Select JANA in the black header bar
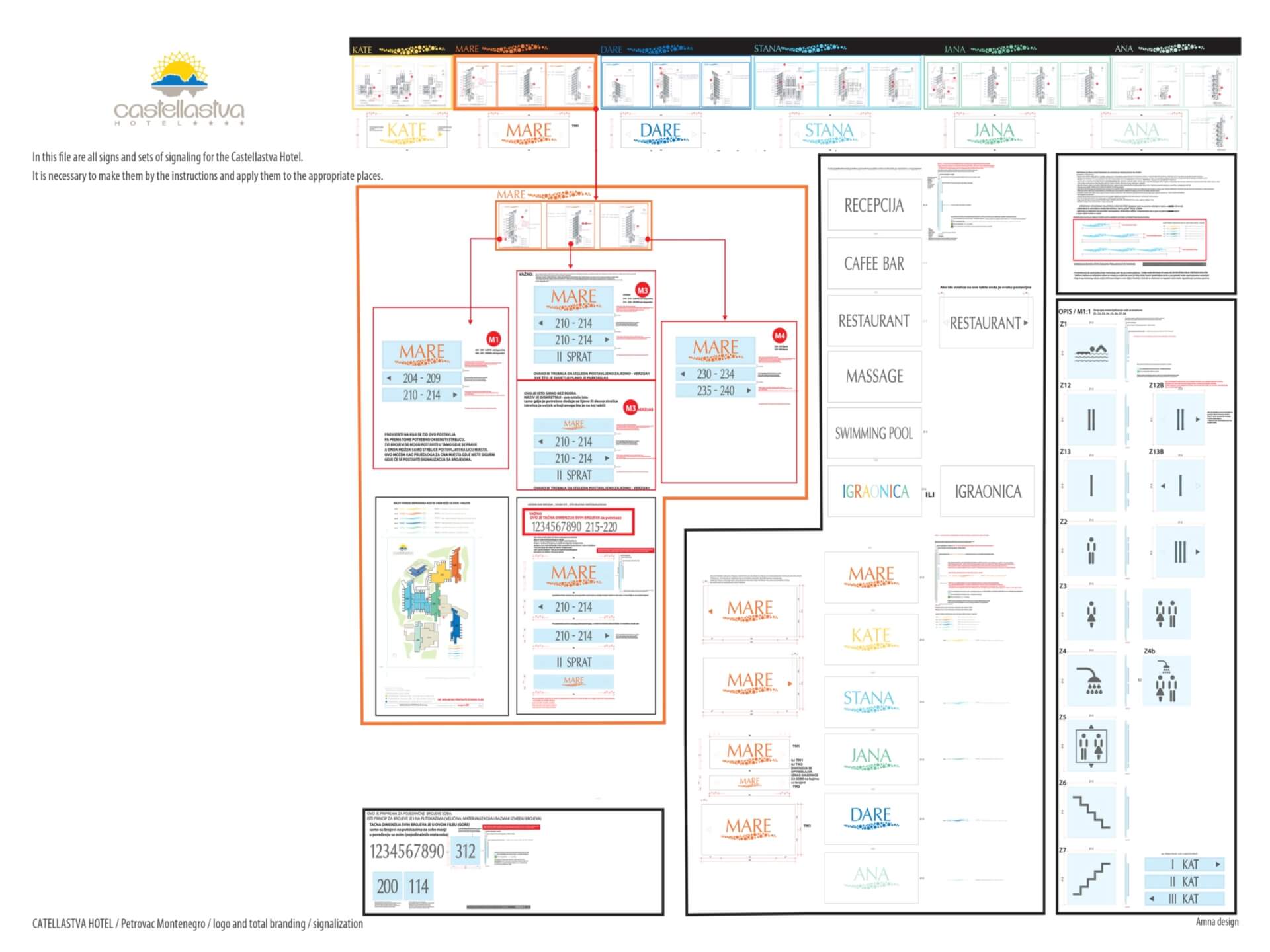This screenshot has height=952, width=1270. point(954,49)
